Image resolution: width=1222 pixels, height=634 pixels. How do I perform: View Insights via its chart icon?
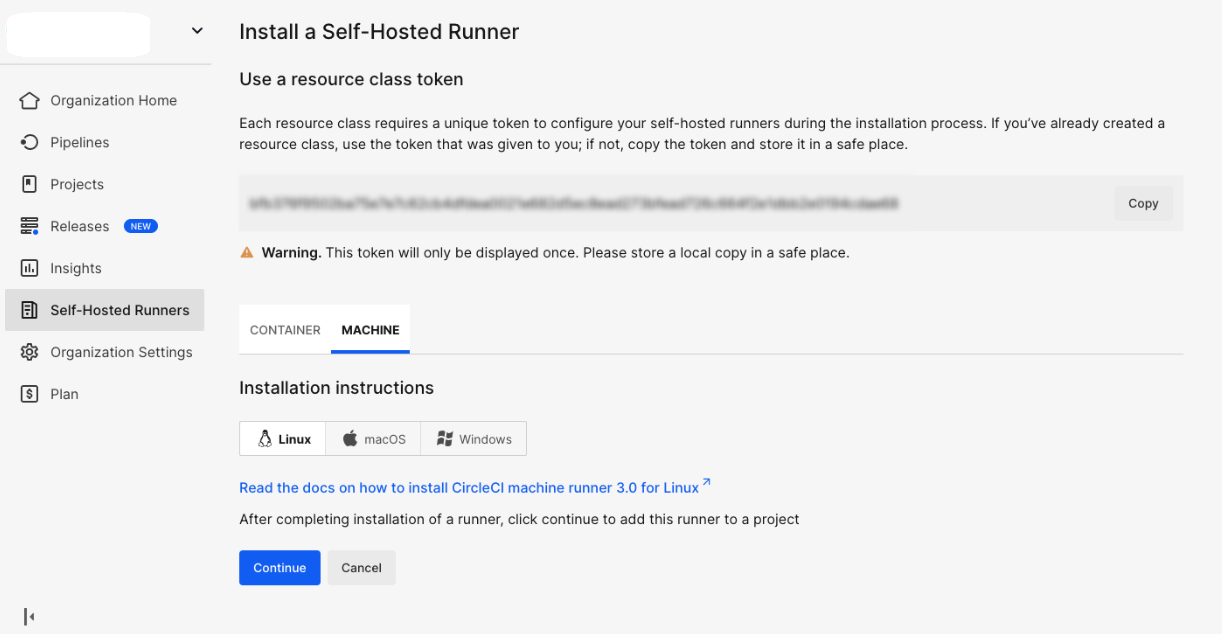[x=29, y=268]
